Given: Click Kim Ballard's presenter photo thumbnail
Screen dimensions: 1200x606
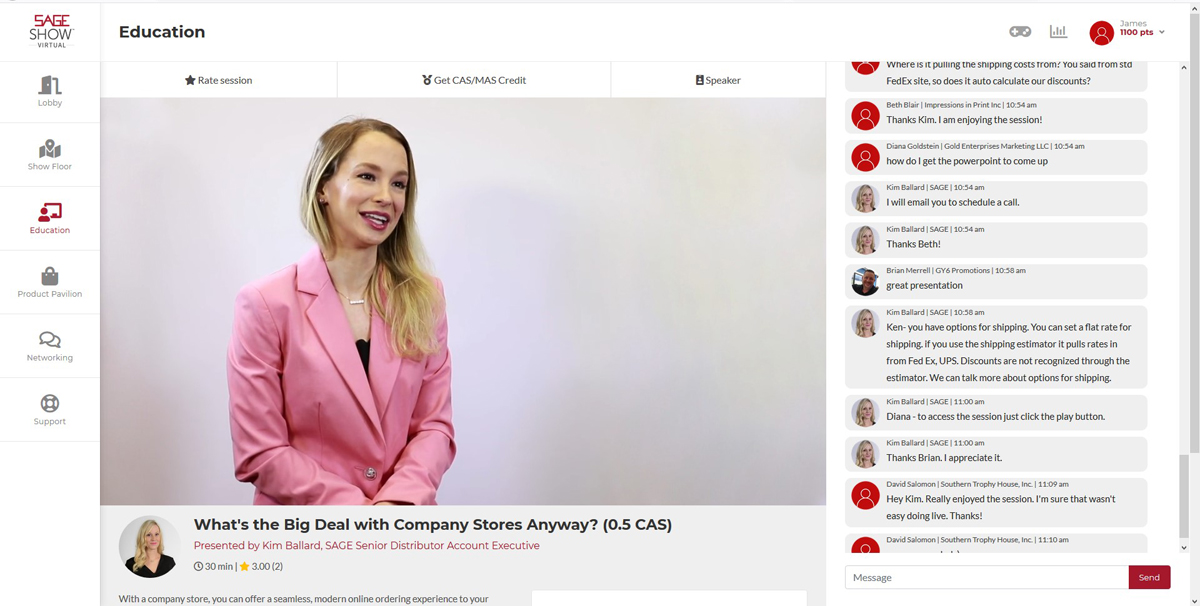Looking at the screenshot, I should [x=150, y=547].
